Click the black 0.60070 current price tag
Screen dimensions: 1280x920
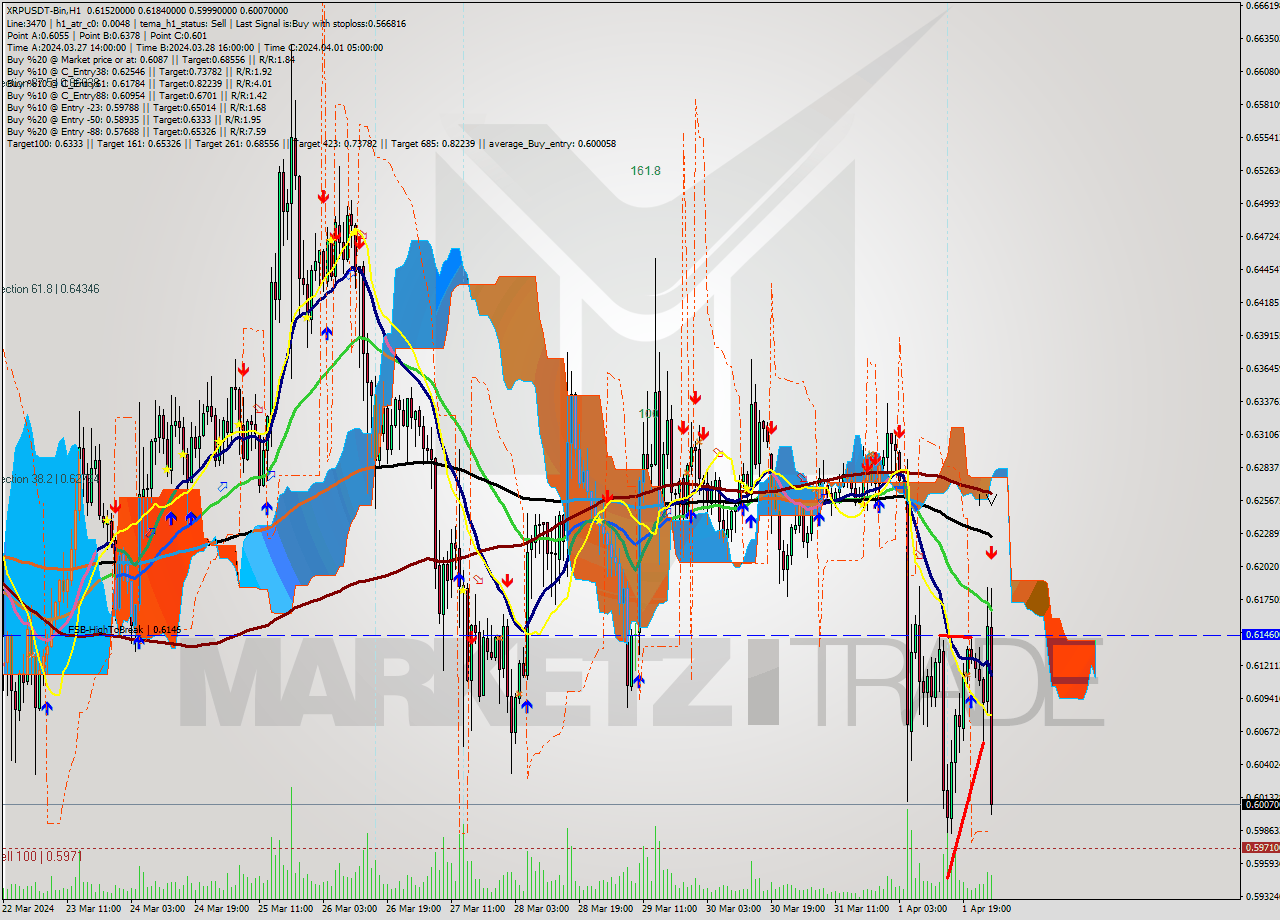[1259, 804]
